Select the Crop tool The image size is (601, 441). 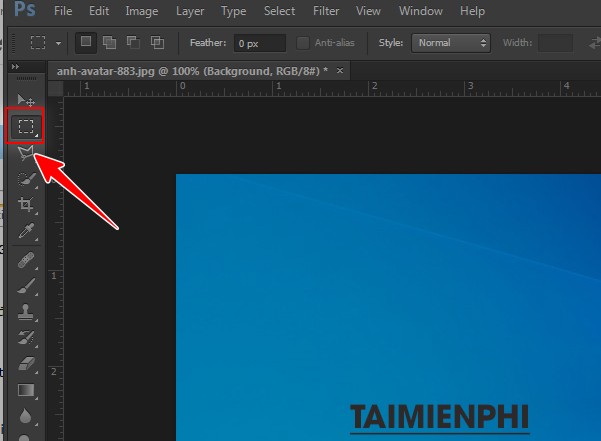click(26, 205)
